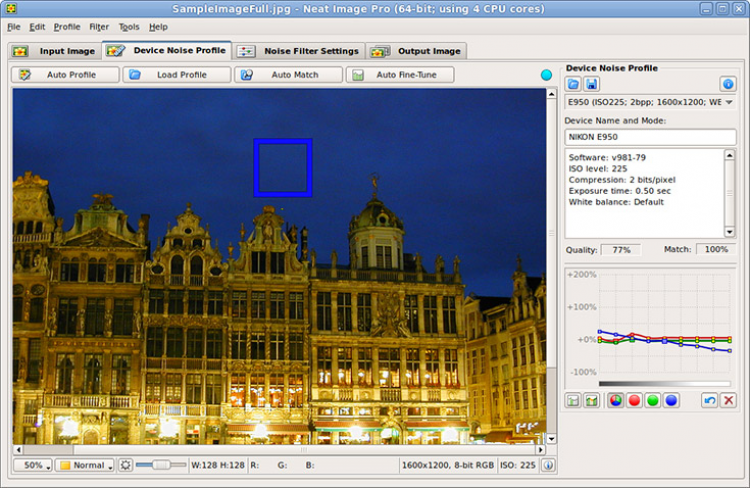Click the image info icon in status bar
The image size is (750, 488).
pos(549,465)
